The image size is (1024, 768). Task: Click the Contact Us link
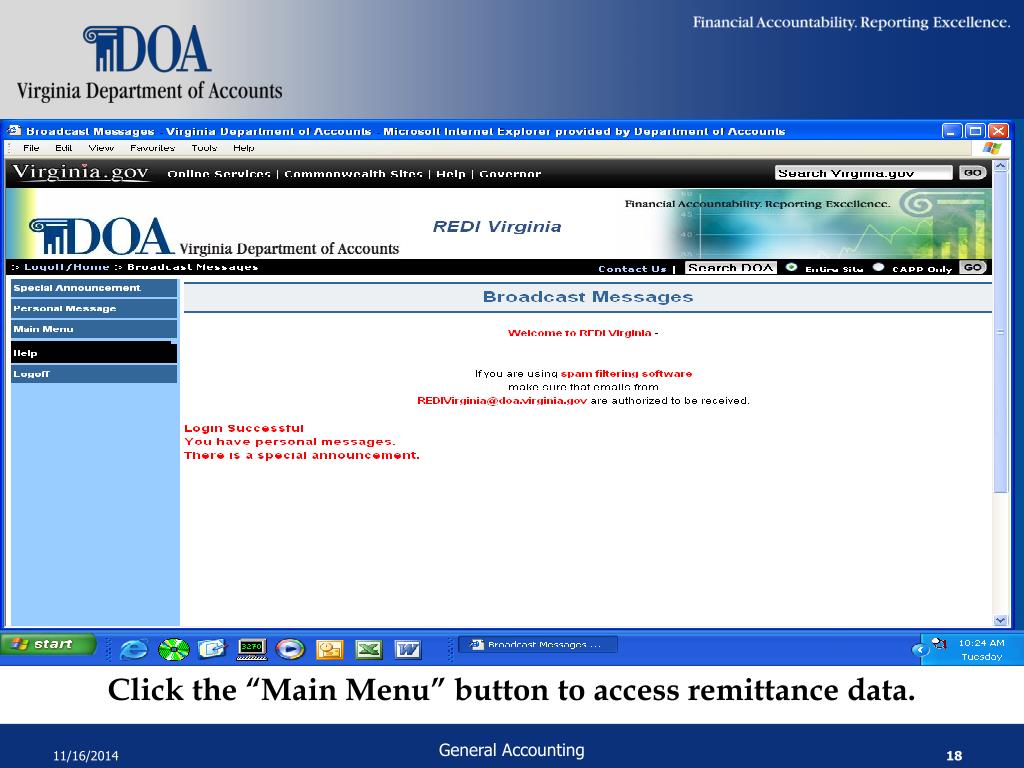(x=632, y=268)
